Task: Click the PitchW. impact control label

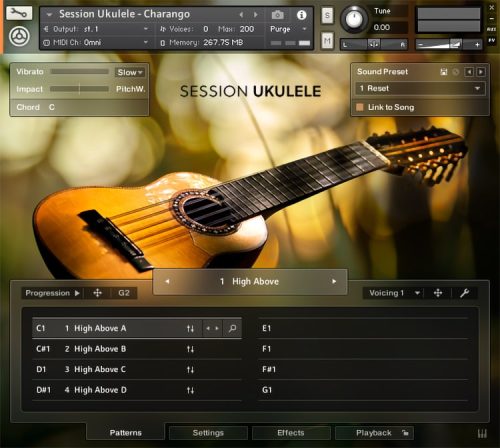Action: [130, 89]
